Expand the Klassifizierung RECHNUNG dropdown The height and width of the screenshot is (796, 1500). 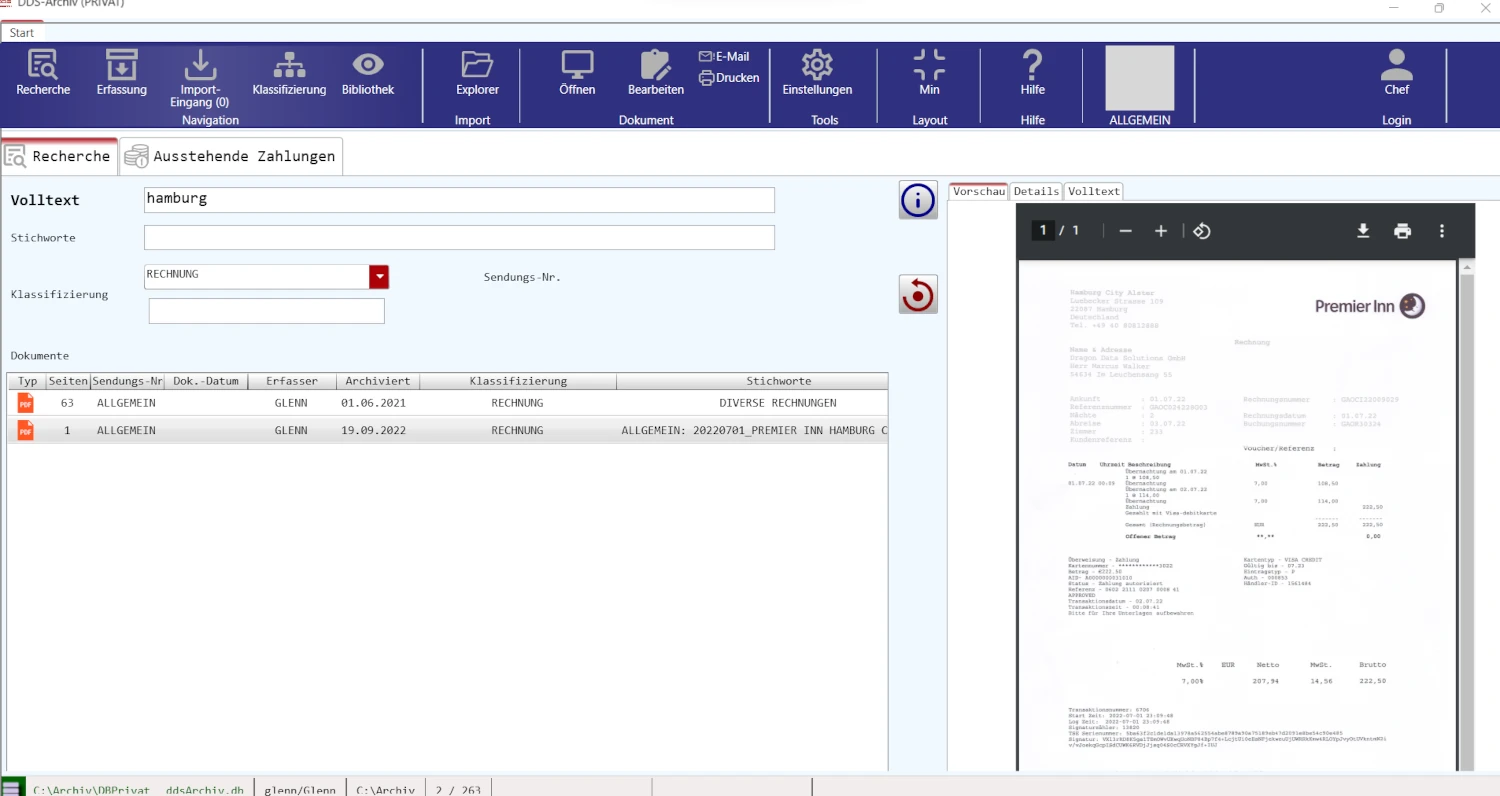click(379, 276)
